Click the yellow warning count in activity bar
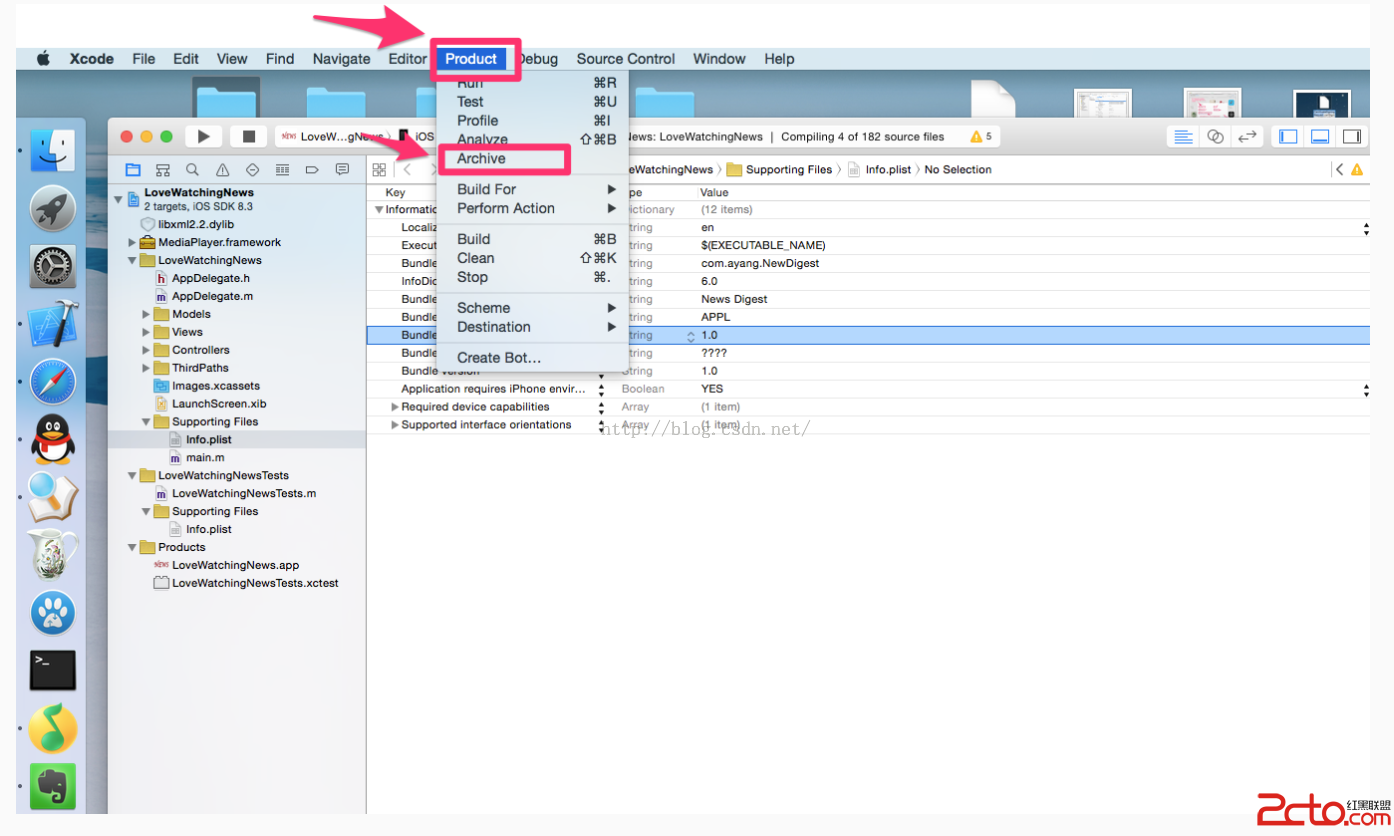The image size is (1394, 836). (x=981, y=137)
